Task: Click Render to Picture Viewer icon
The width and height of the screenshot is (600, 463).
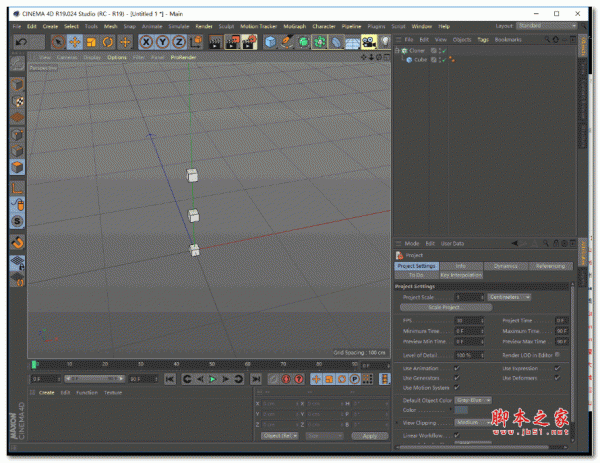Action: click(232, 42)
